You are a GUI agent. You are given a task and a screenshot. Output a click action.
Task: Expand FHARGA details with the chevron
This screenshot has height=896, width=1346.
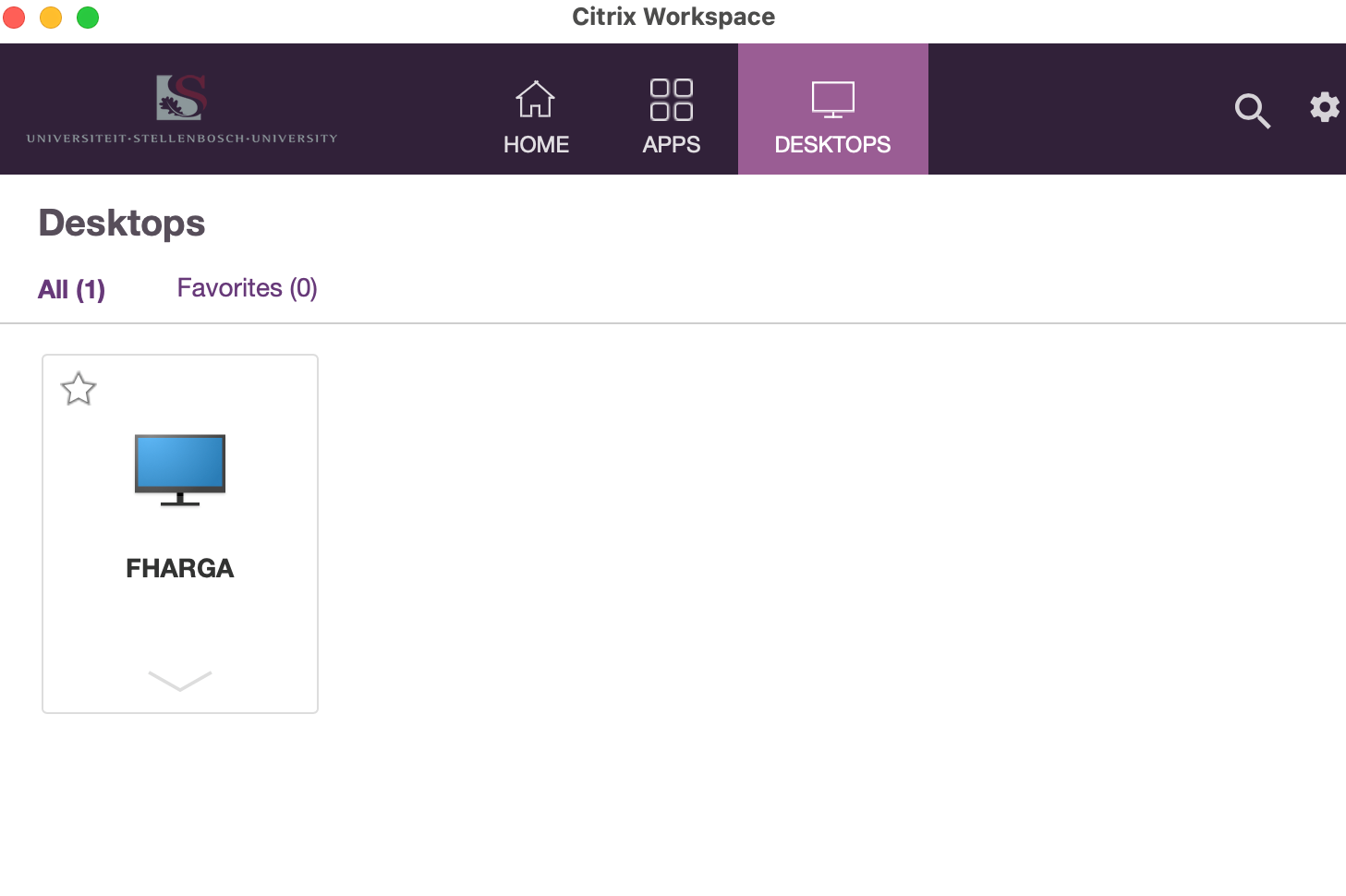(180, 681)
